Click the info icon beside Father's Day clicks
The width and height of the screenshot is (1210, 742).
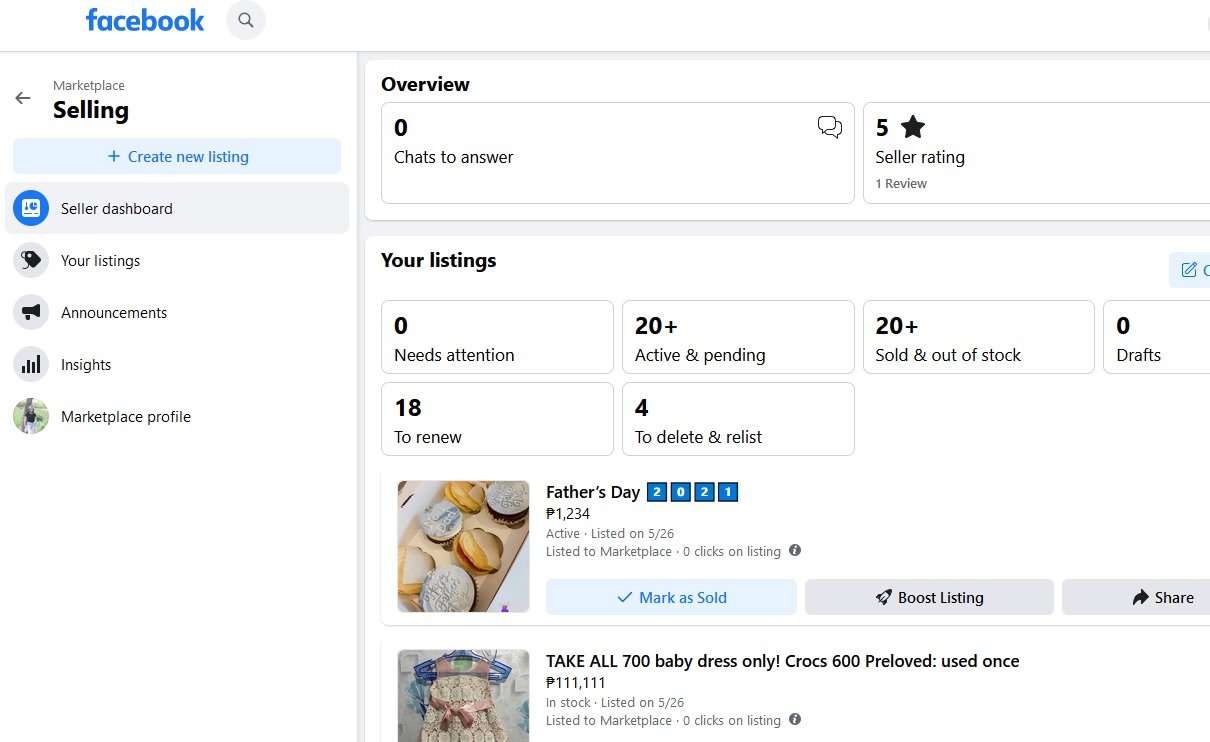click(795, 551)
